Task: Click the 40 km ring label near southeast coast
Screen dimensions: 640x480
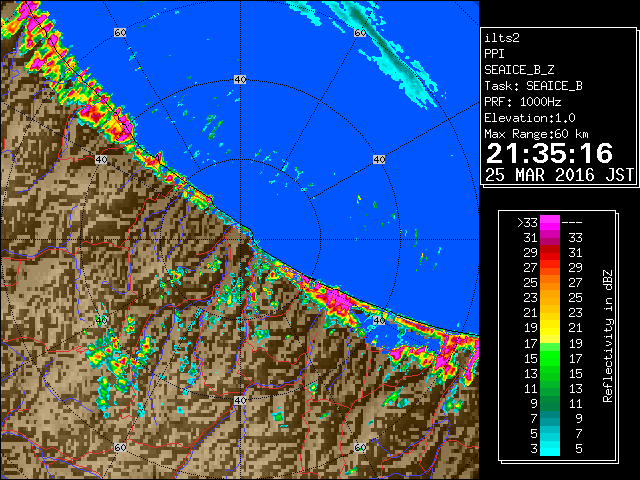Action: click(x=379, y=320)
